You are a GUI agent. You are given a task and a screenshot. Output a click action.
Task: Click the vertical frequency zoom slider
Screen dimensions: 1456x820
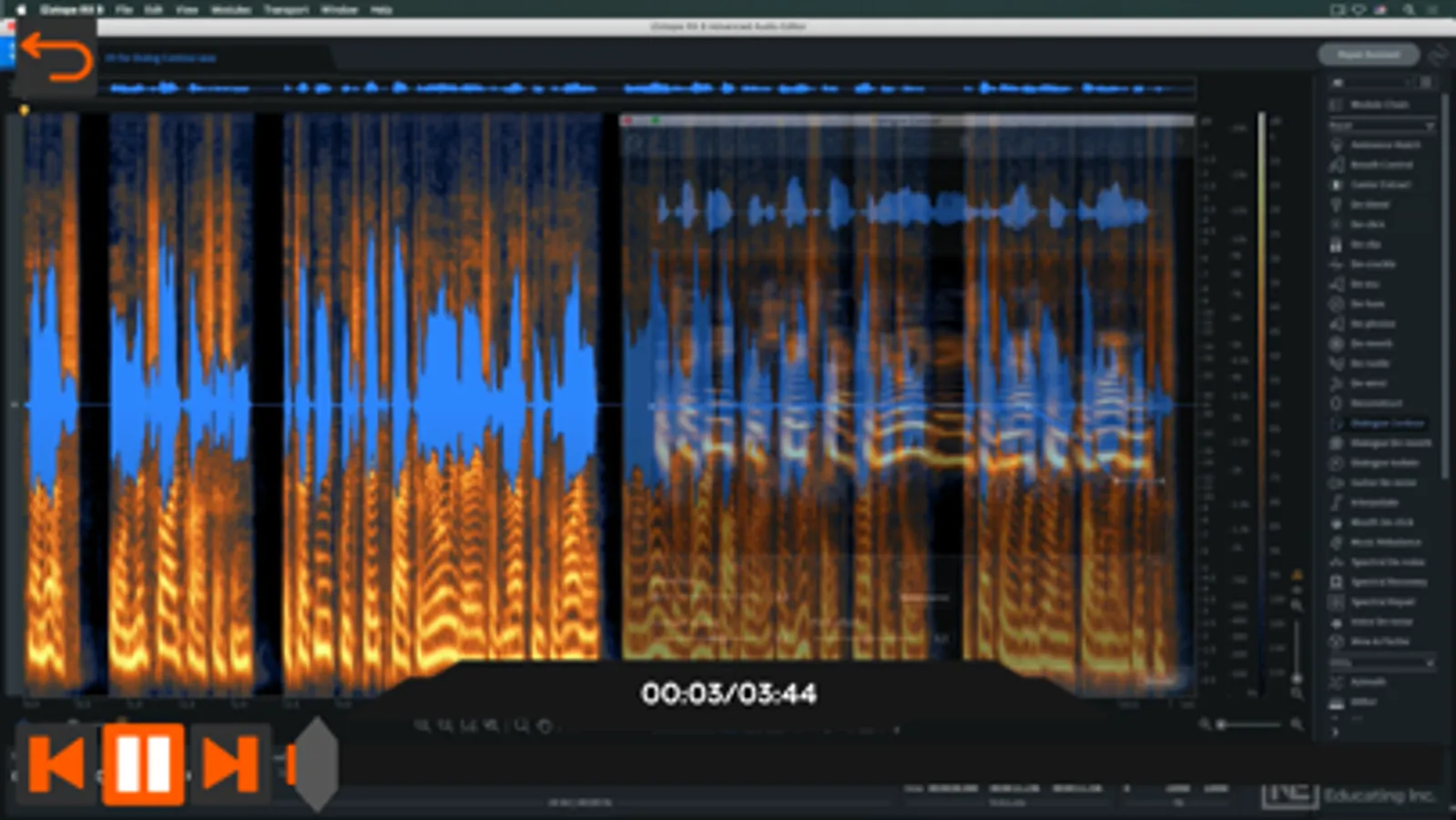1297,652
